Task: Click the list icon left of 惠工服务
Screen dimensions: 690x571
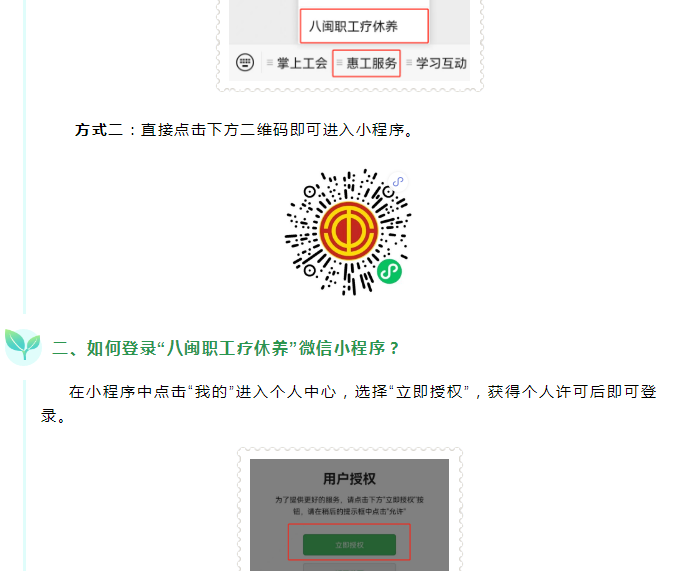Action: tap(339, 63)
